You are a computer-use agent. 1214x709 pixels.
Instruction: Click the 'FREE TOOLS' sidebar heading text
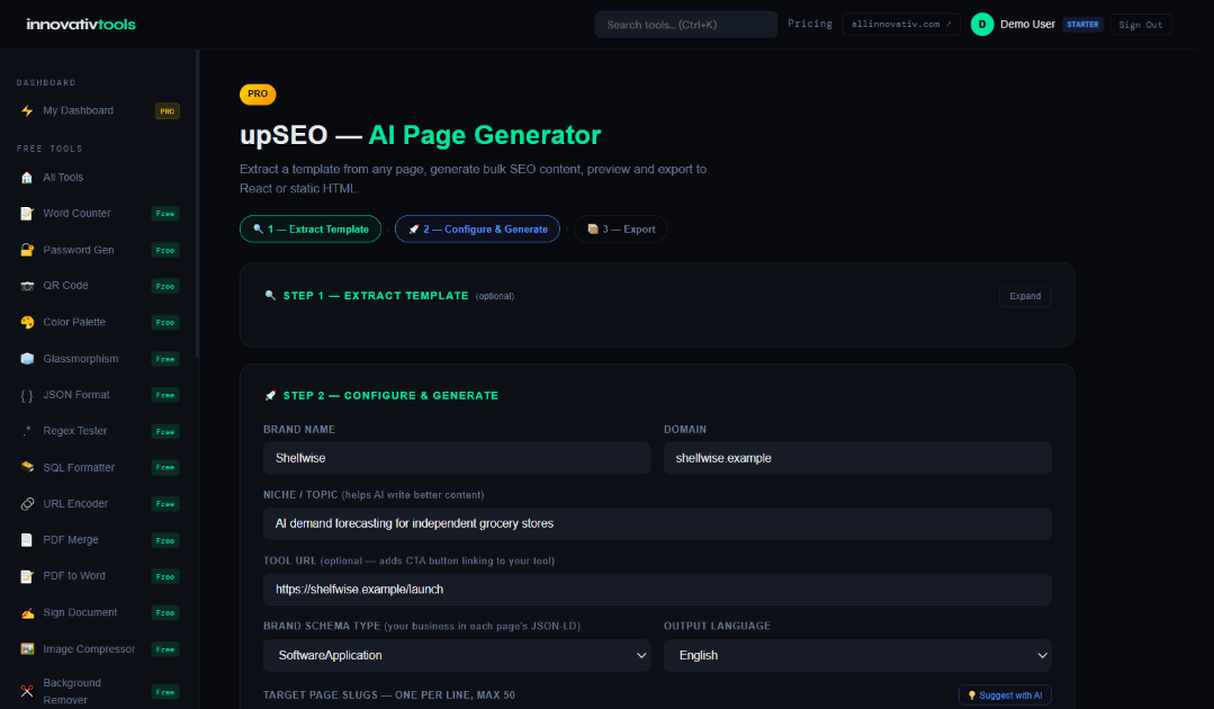point(50,149)
